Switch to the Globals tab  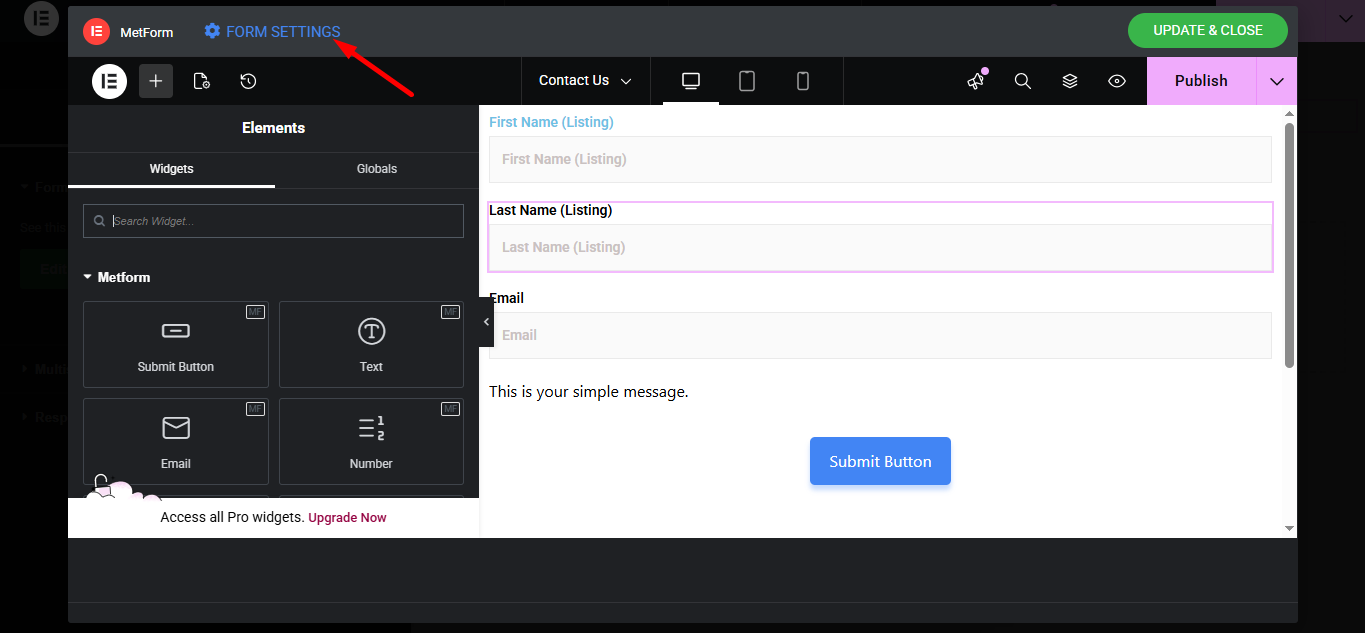(377, 169)
